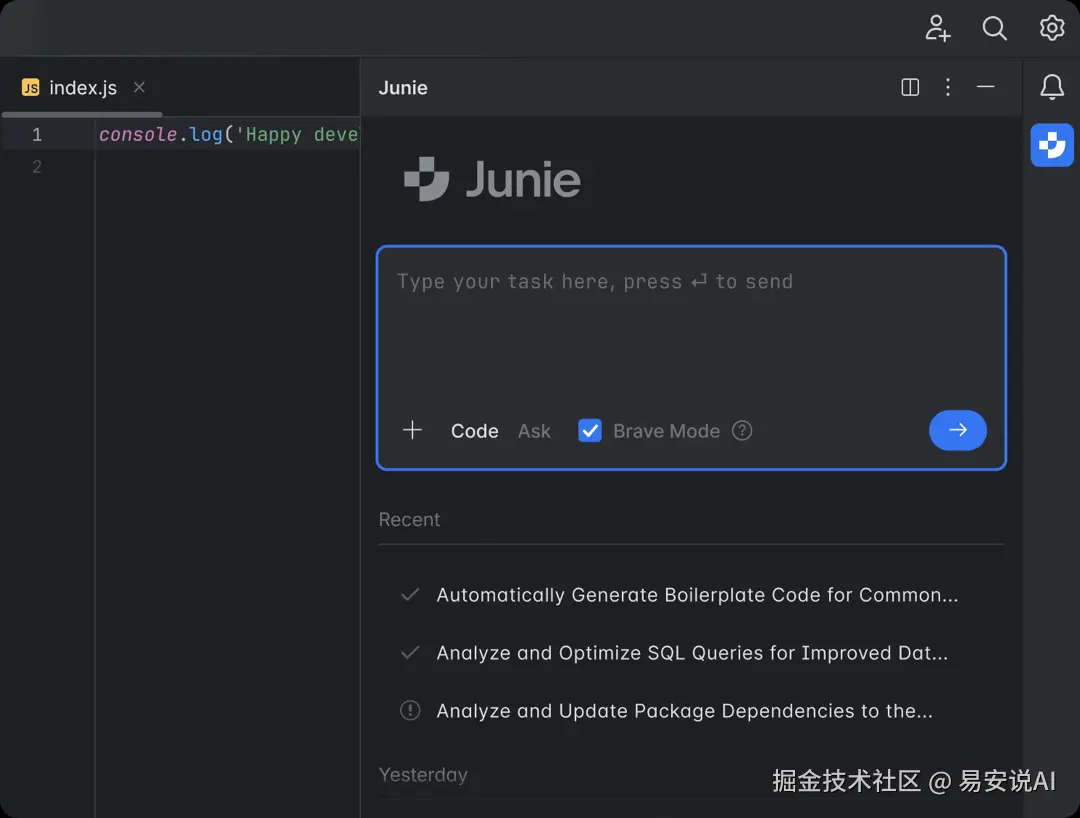
Task: Open the settings gear icon
Action: tap(1052, 28)
